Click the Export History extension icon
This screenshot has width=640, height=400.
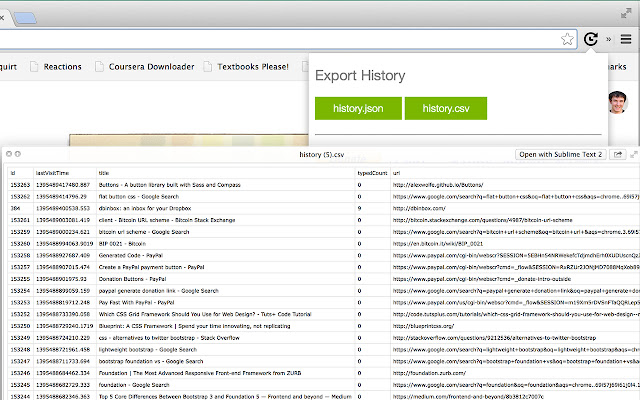coord(591,39)
